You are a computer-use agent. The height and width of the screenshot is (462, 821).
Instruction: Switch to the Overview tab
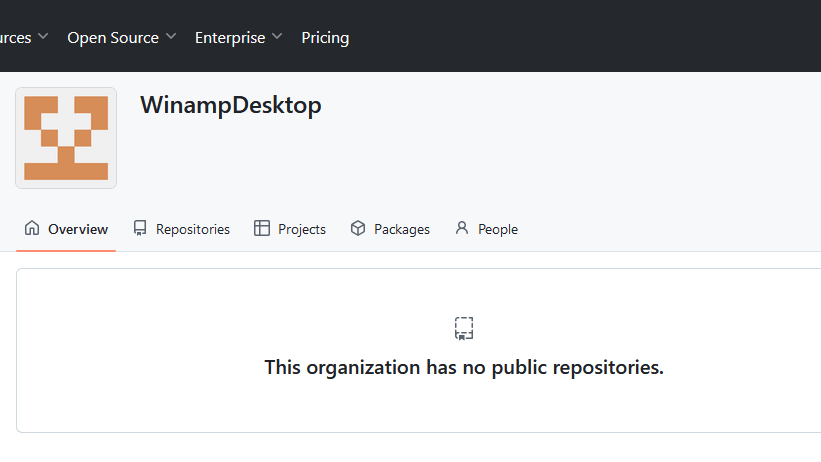77,229
